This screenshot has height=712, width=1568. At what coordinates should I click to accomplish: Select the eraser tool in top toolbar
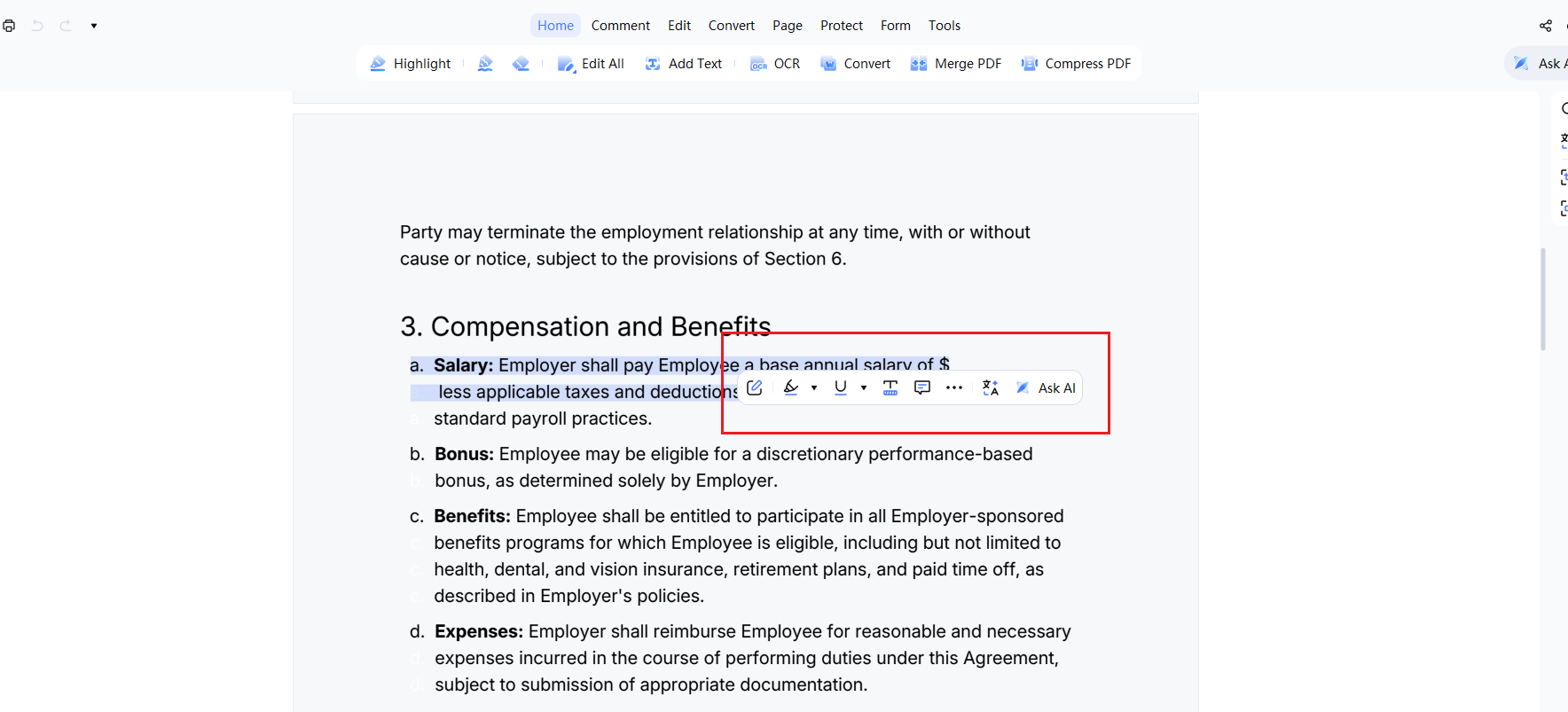click(x=521, y=64)
